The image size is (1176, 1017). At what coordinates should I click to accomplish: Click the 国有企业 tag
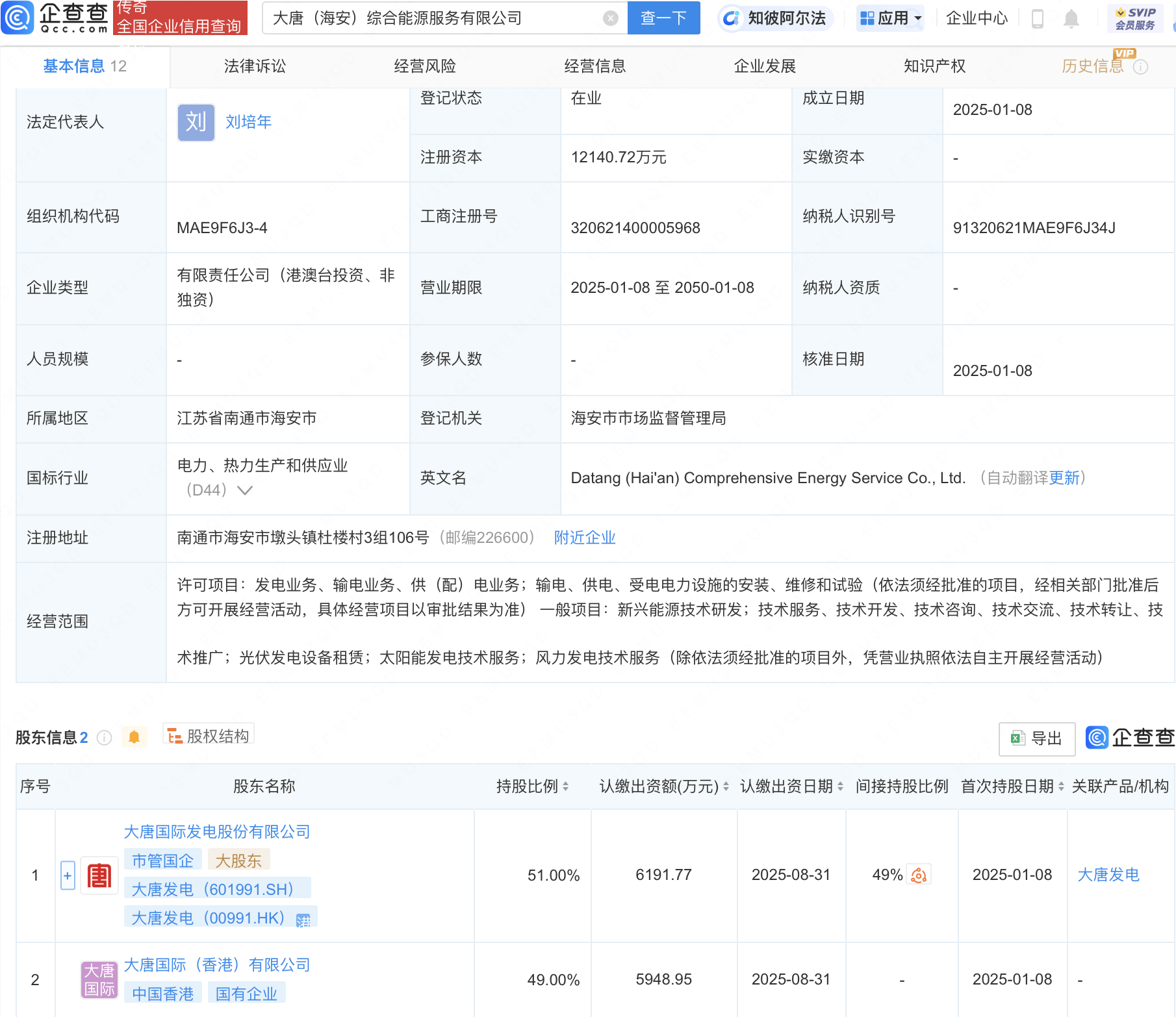(x=246, y=994)
